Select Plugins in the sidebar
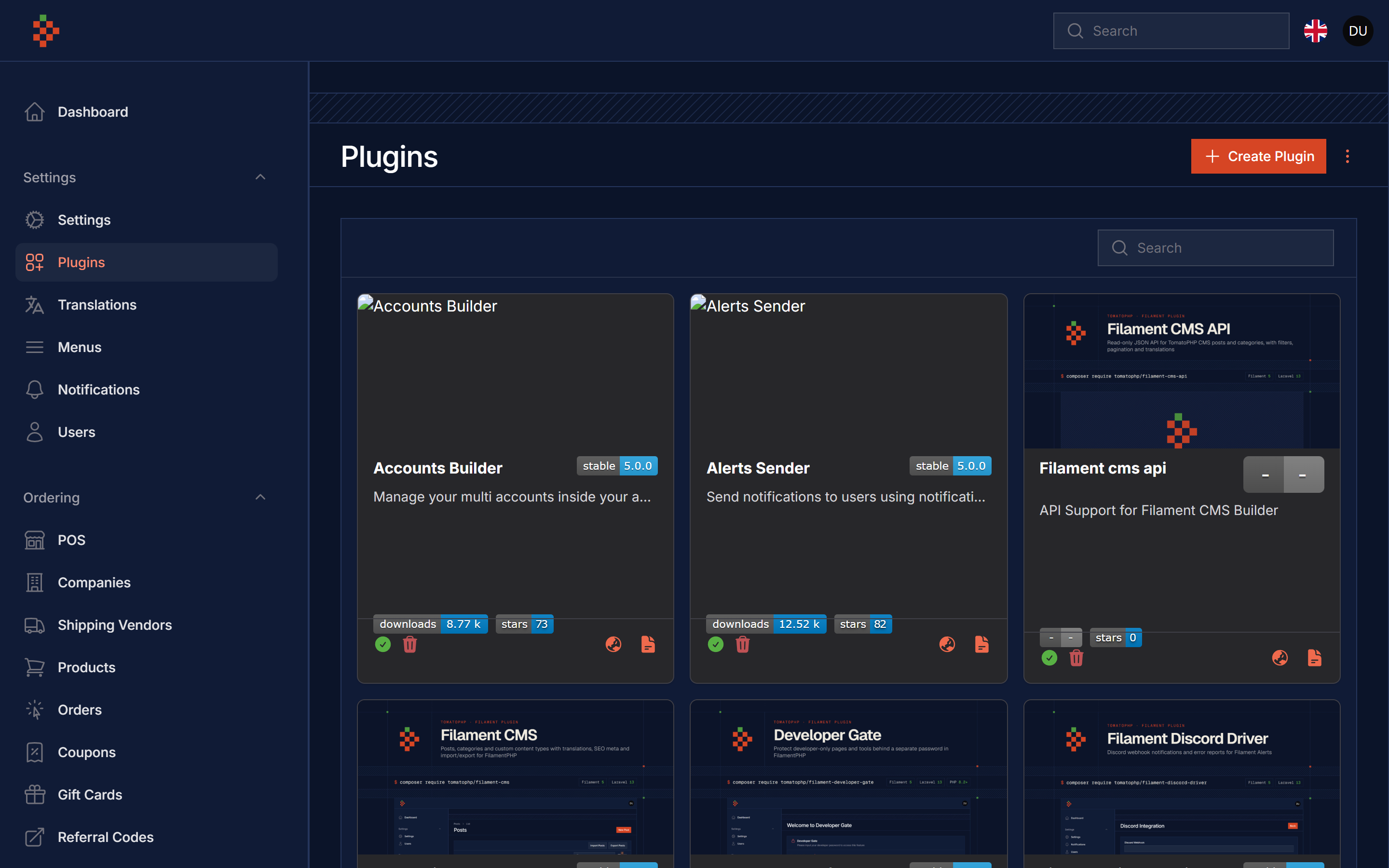1389x868 pixels. (x=146, y=262)
